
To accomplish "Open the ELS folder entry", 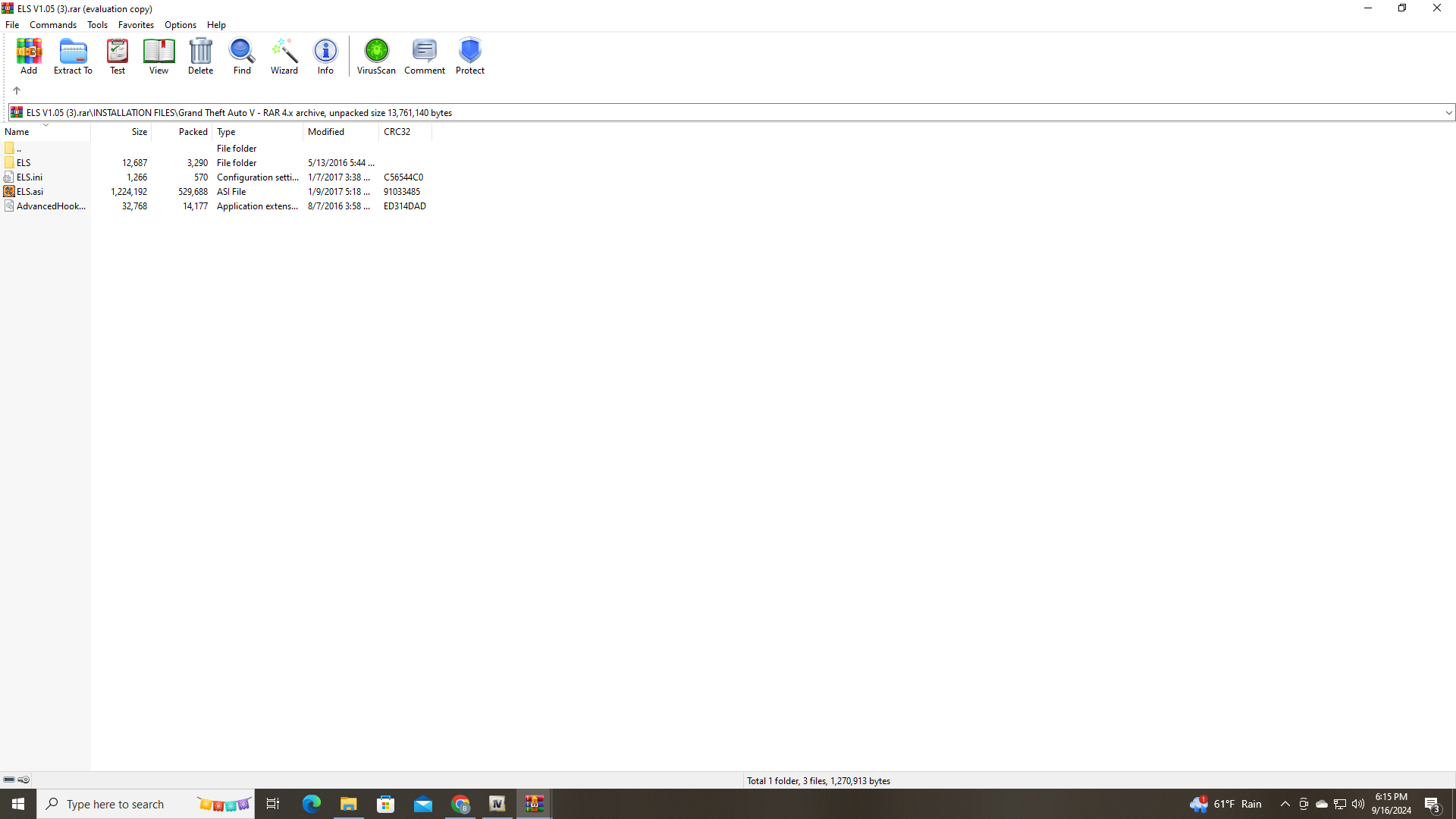I will pyautogui.click(x=24, y=163).
